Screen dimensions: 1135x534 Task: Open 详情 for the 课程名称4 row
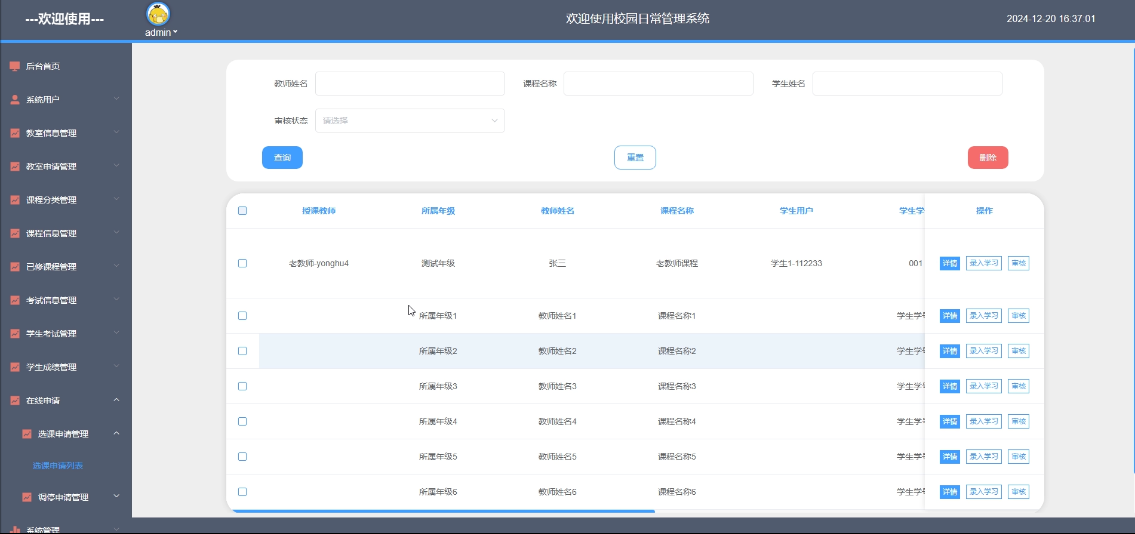pyautogui.click(x=950, y=421)
